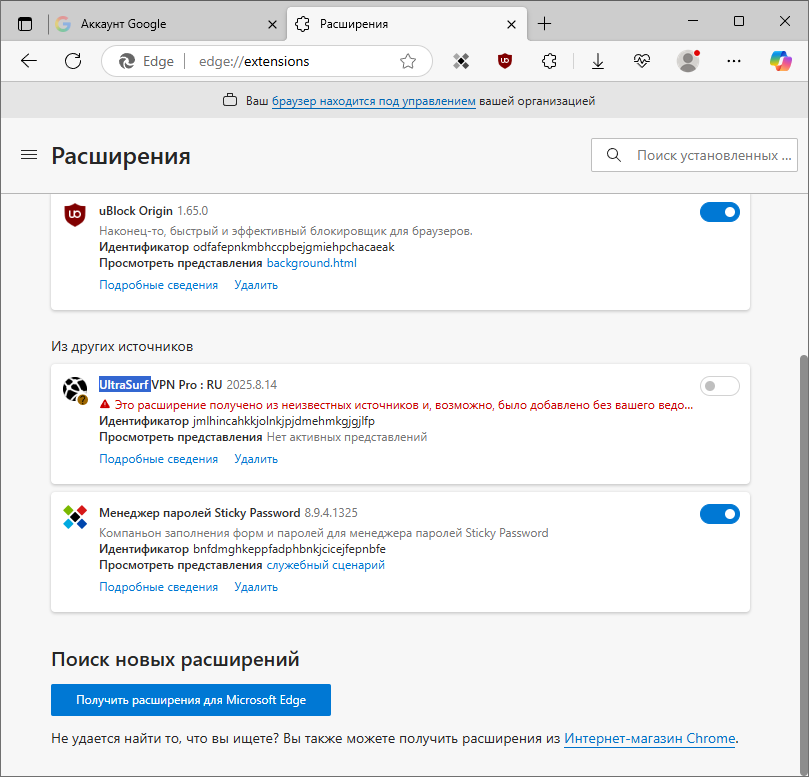Open Sticky Password Подробные сведения link
Viewport: 809px width, 777px height.
[x=158, y=587]
